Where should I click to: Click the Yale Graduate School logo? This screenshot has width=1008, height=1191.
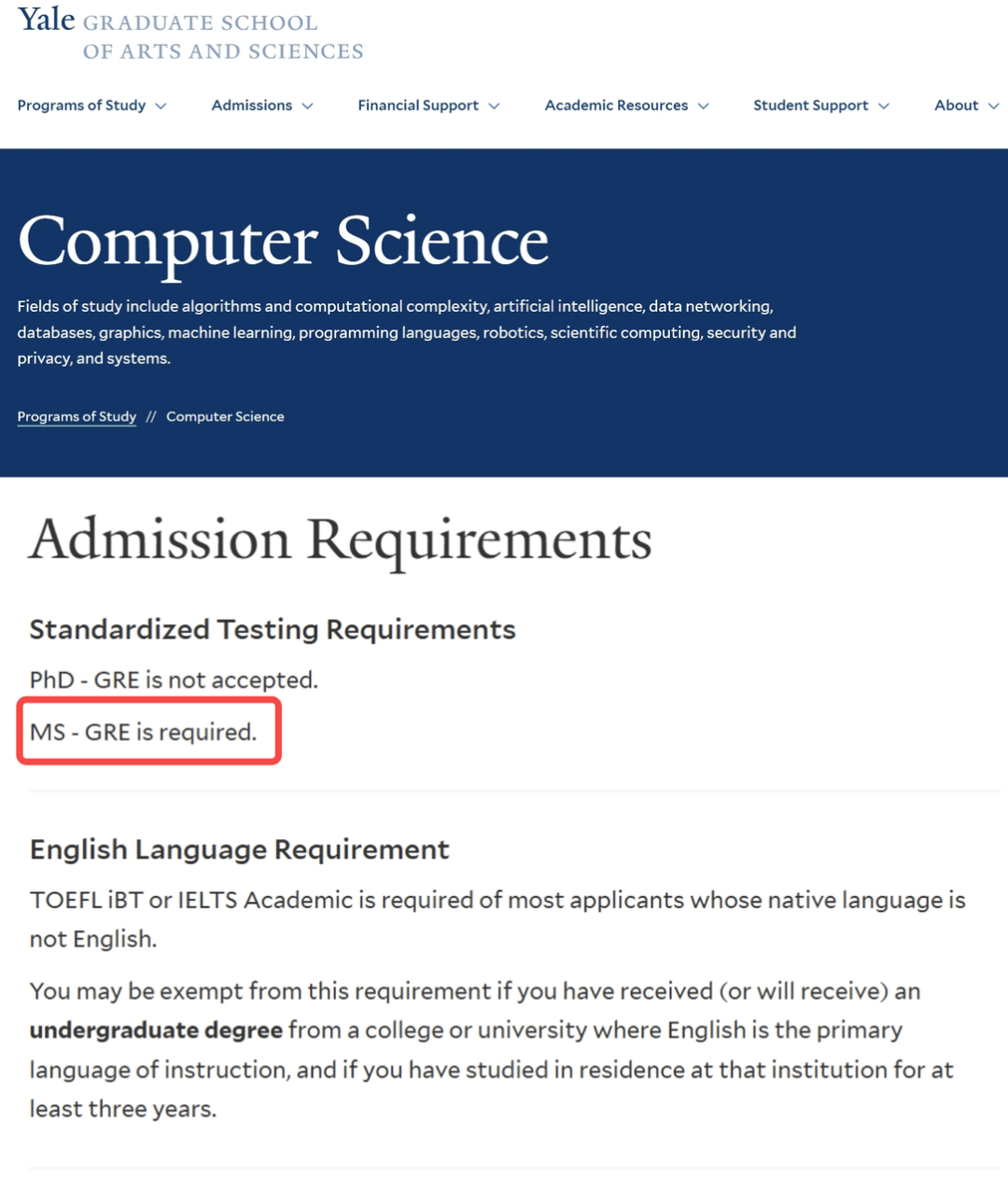(190, 35)
